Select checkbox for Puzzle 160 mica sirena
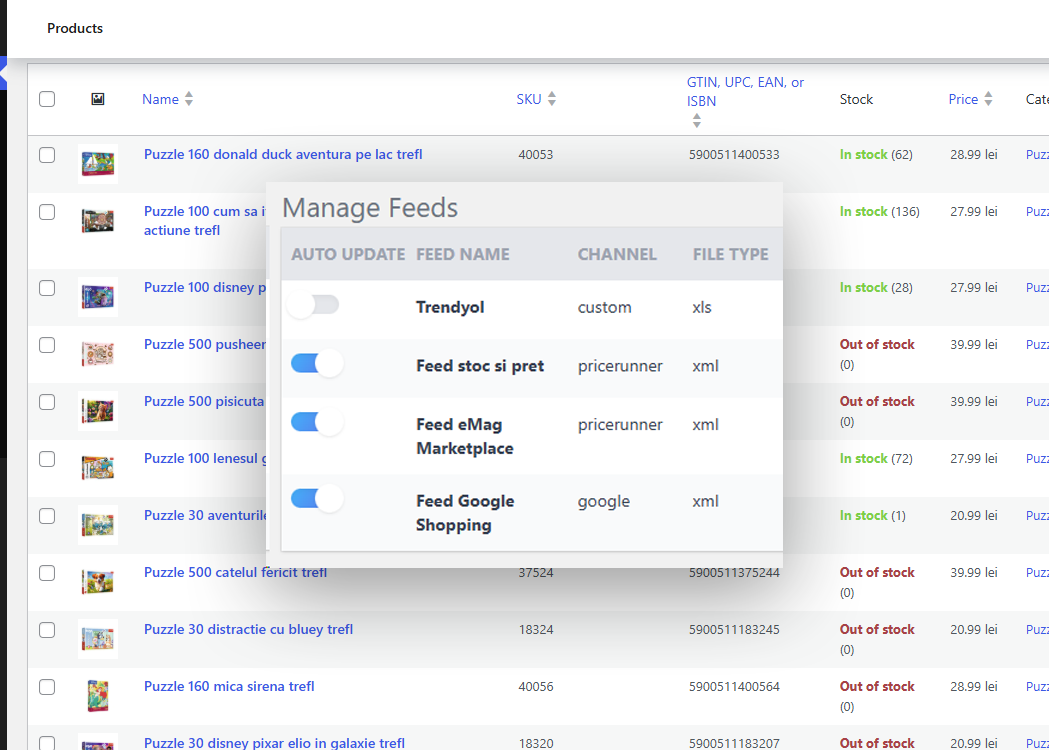Viewport: 1049px width, 750px height. click(47, 687)
